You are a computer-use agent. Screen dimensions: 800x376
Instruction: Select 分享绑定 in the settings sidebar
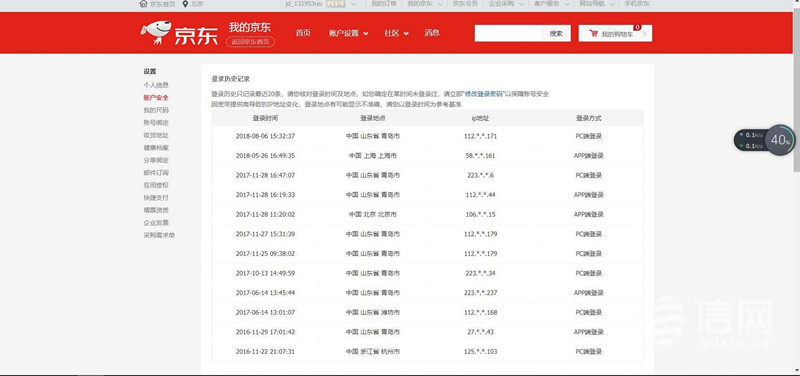tap(156, 160)
